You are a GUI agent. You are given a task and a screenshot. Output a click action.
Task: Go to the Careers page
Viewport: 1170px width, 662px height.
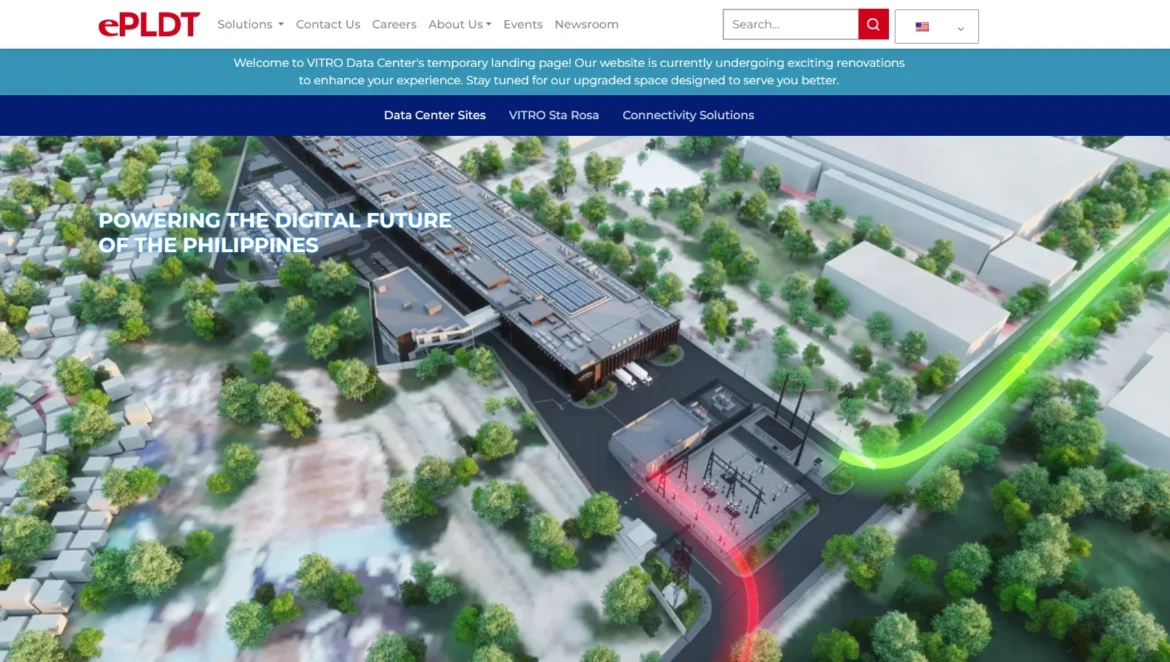[394, 24]
